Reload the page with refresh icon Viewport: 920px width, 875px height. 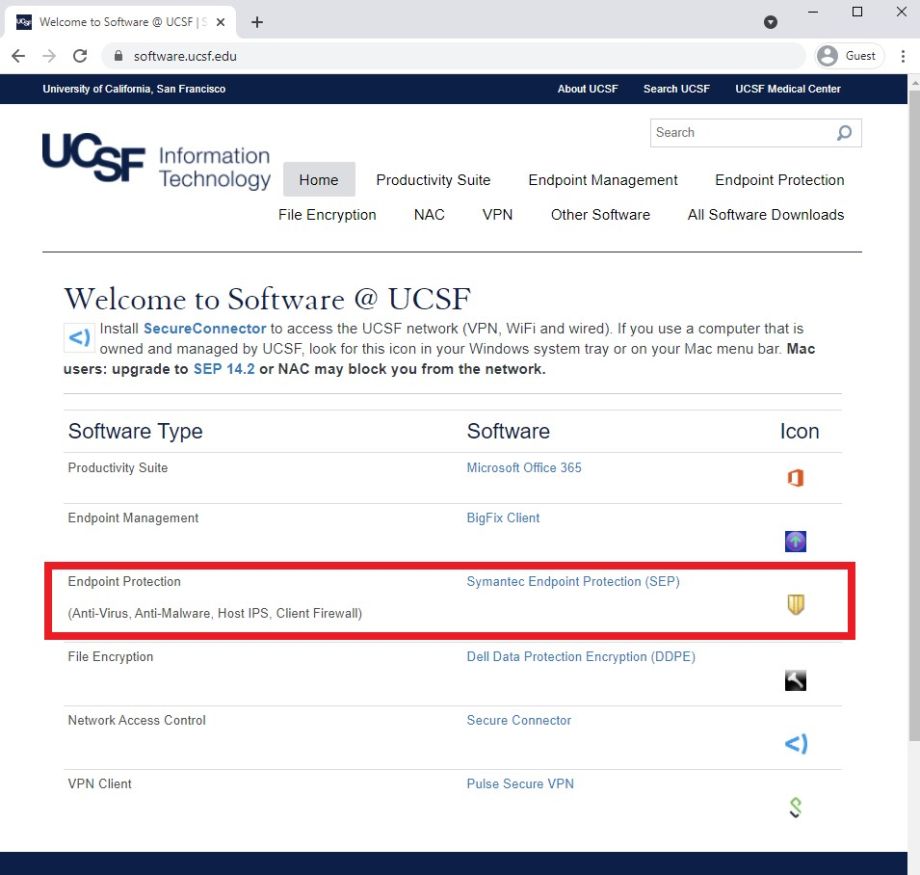(80, 56)
